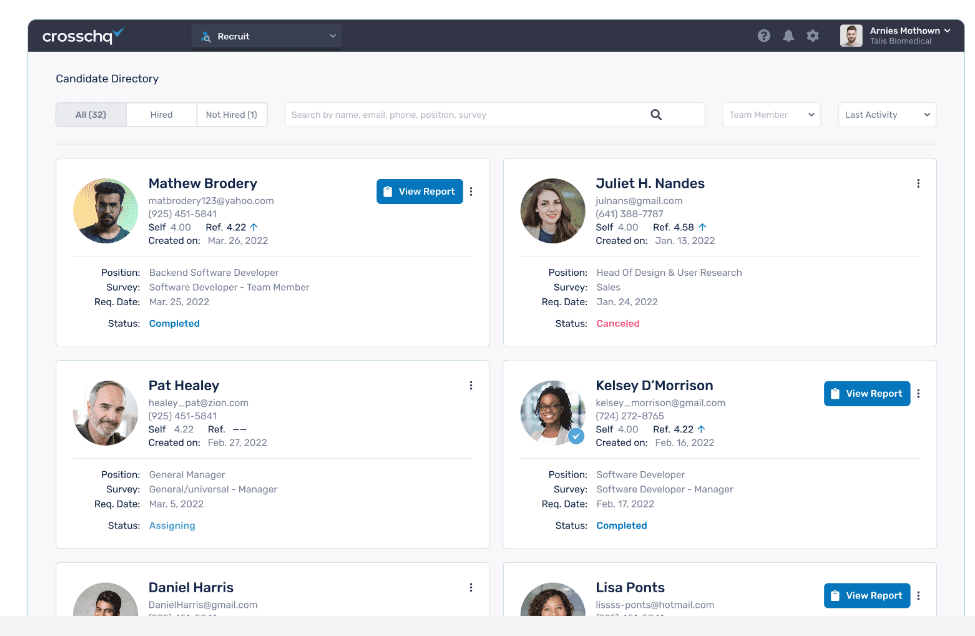Image resolution: width=975 pixels, height=636 pixels.
Task: Open Daniel Harris candidate name
Action: click(191, 588)
